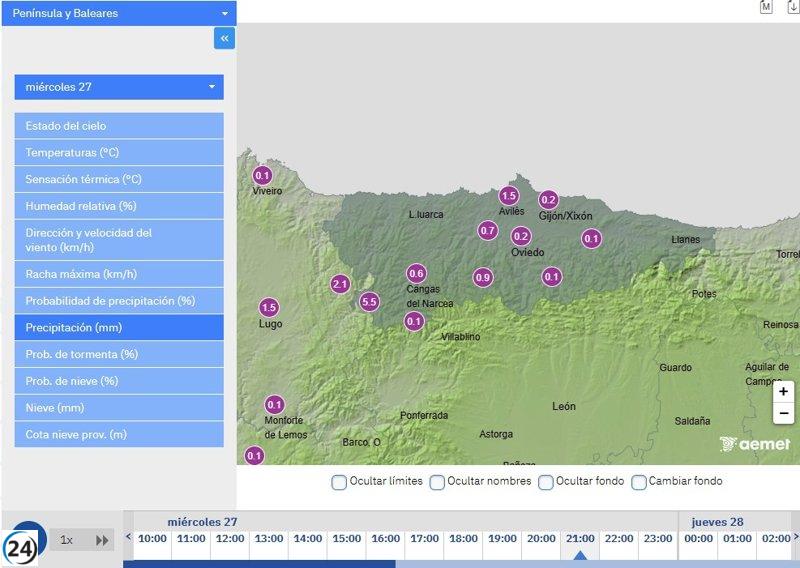The height and width of the screenshot is (568, 800).
Task: Select Temperaturas (°C) layer
Action: pyautogui.click(x=119, y=152)
